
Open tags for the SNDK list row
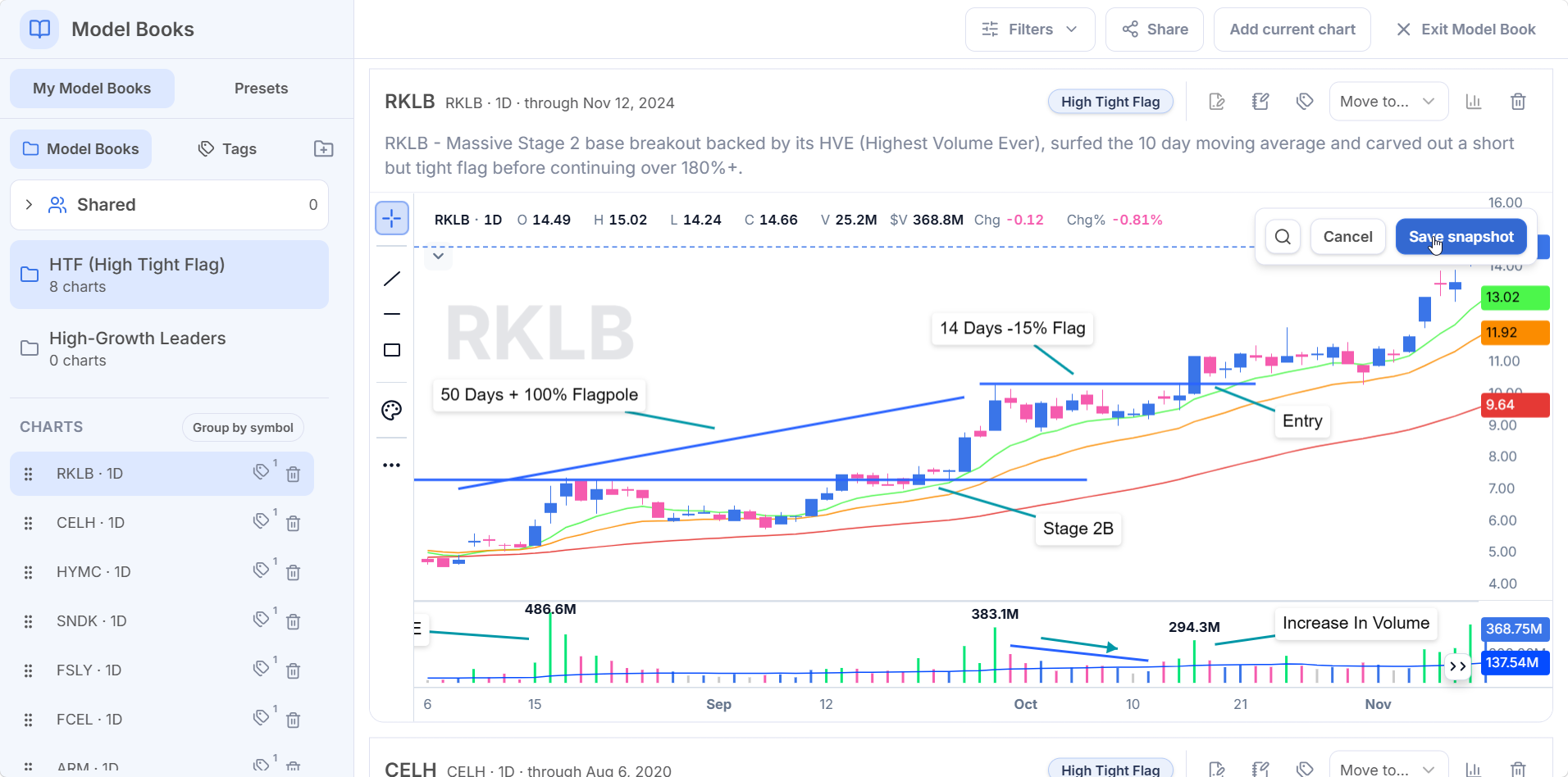(262, 619)
